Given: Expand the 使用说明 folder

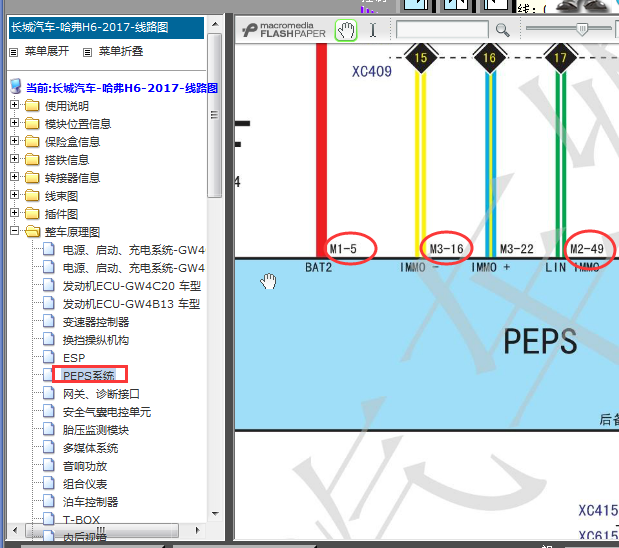Looking at the screenshot, I should [14, 105].
